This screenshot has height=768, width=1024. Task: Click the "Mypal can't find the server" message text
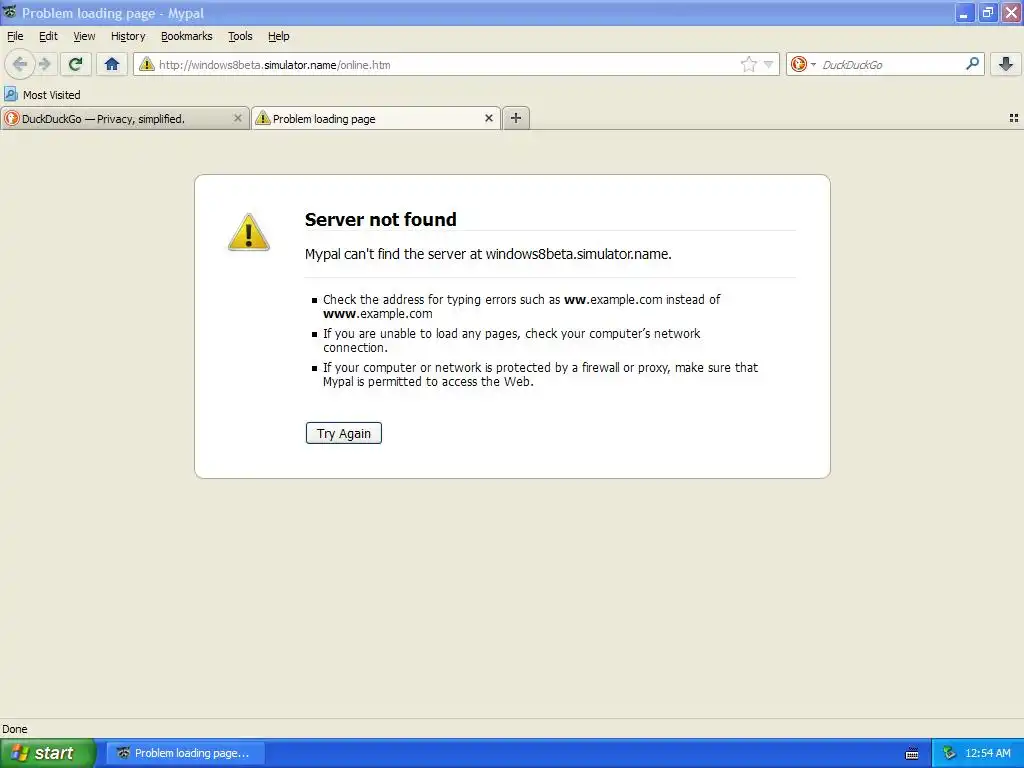[x=488, y=254]
